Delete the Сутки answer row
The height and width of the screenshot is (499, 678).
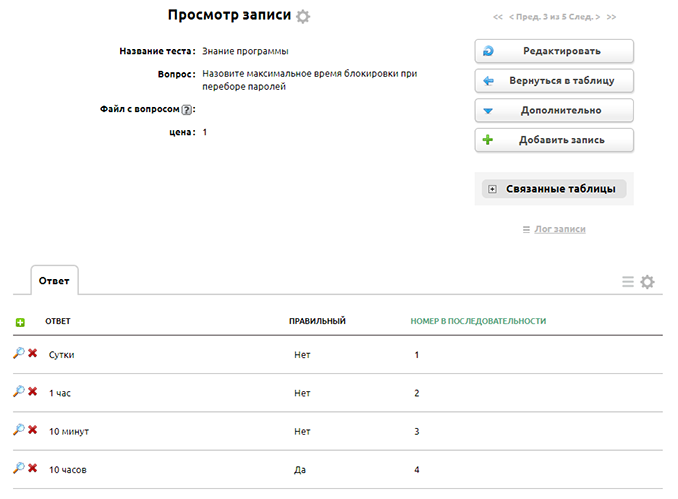tap(32, 354)
